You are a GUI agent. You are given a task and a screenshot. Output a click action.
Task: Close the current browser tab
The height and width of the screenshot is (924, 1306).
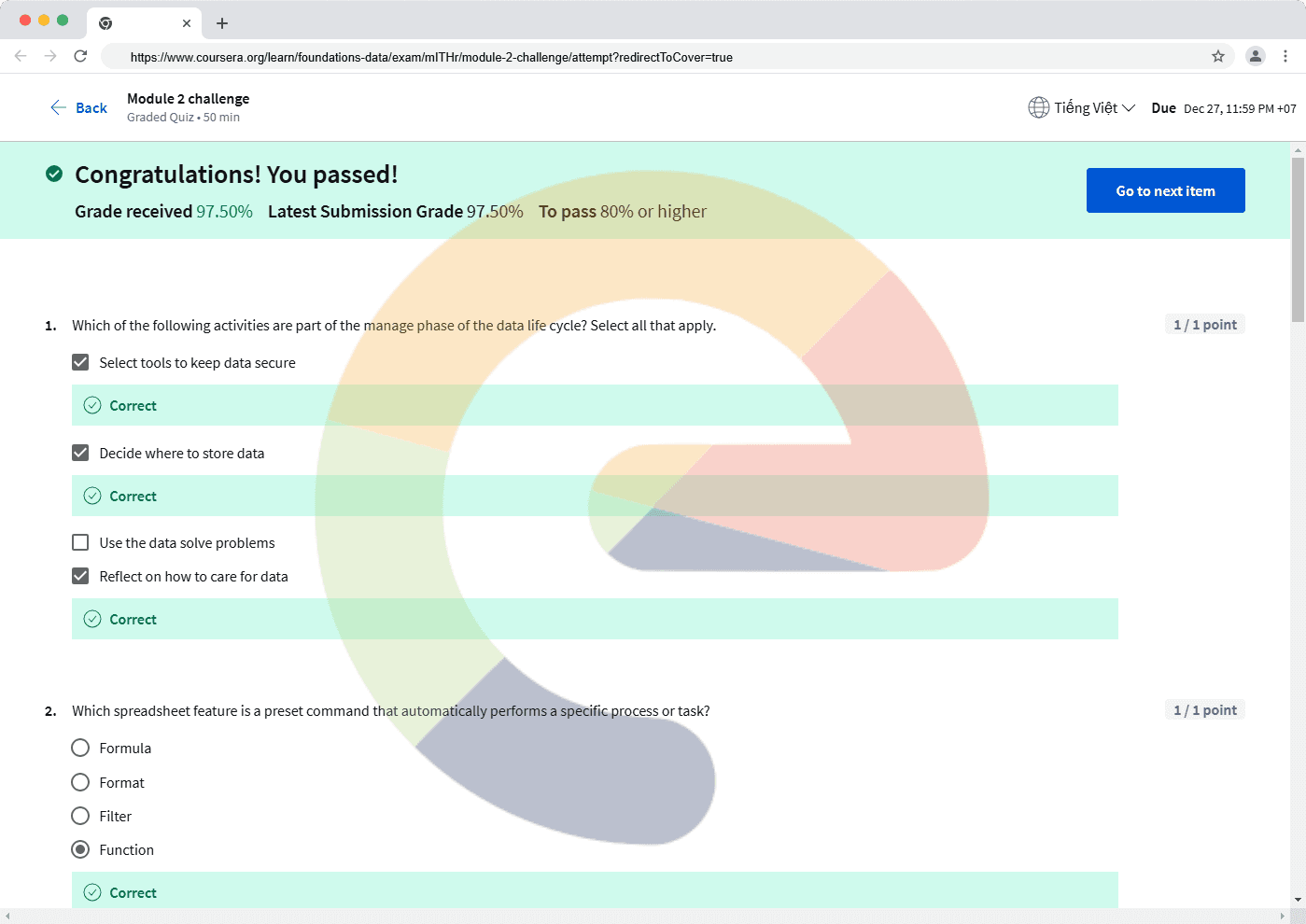(187, 23)
